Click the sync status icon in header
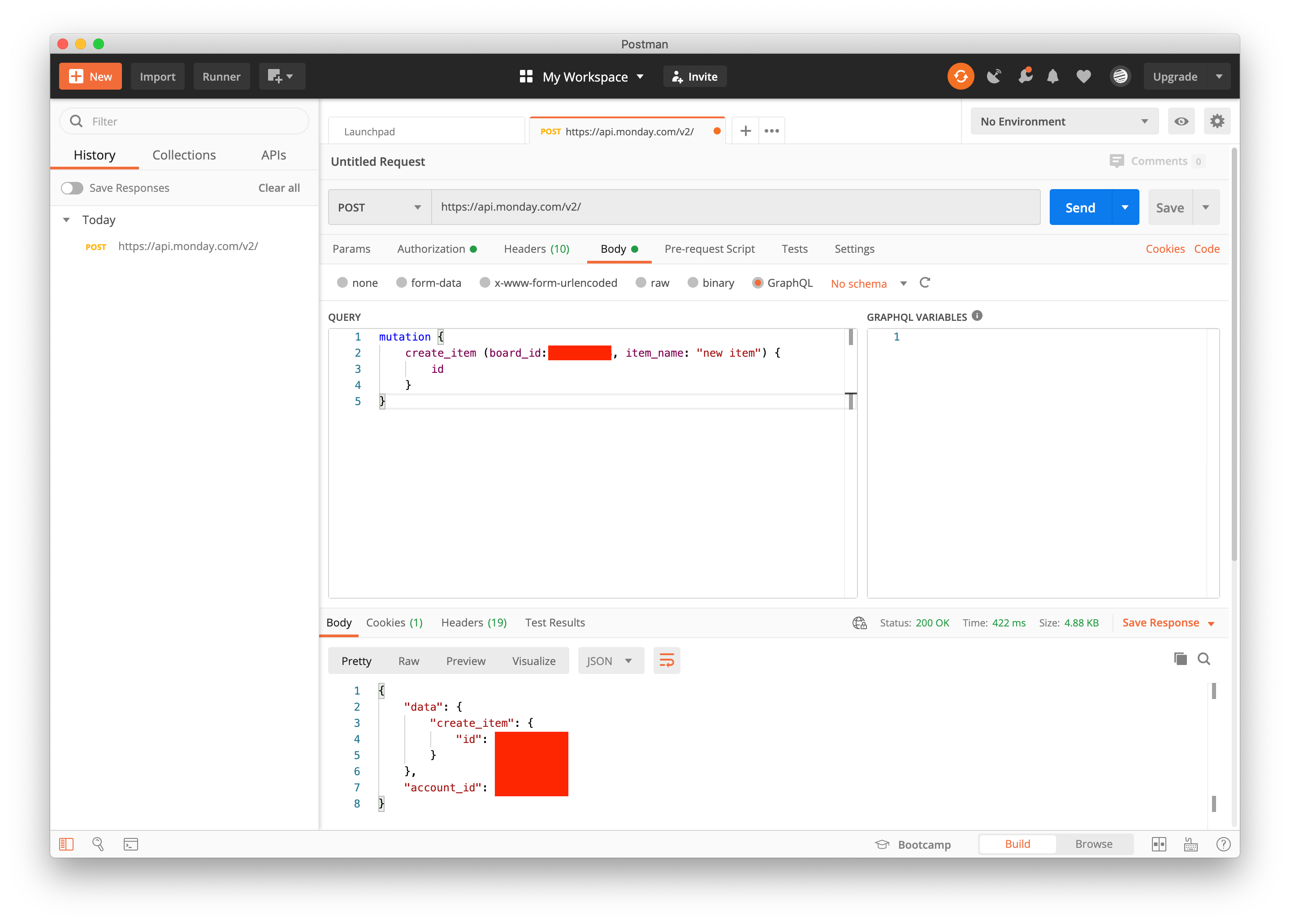1290x924 pixels. [960, 76]
